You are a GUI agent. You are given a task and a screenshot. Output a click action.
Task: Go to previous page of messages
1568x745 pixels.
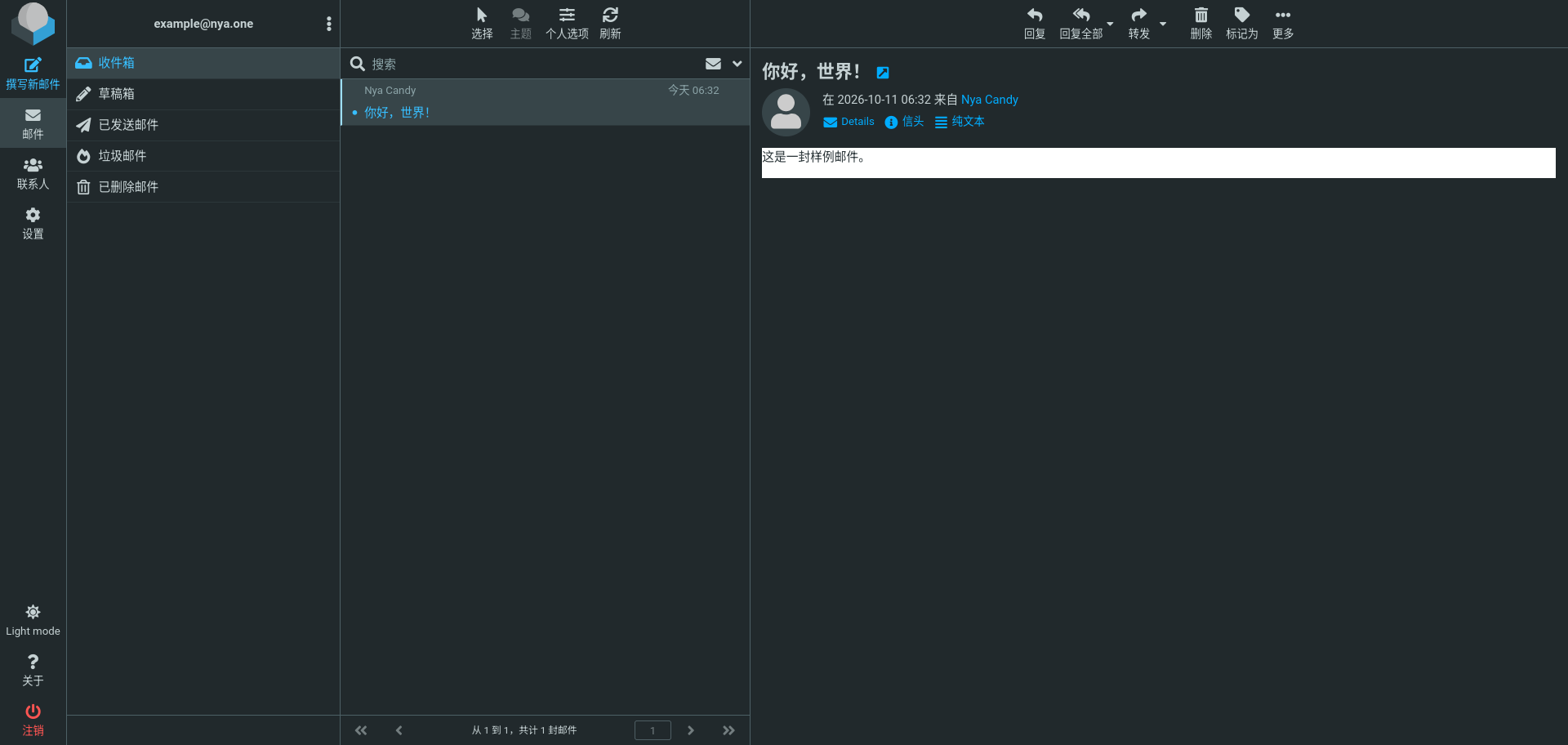399,730
